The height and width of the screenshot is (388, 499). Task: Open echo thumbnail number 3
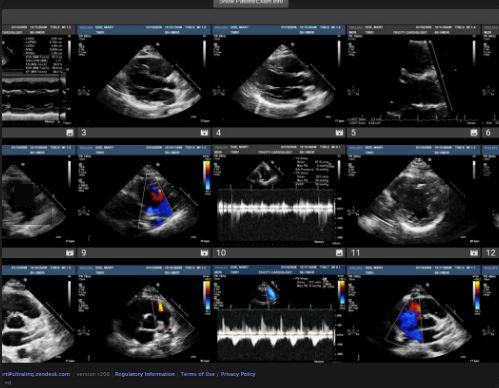144,76
